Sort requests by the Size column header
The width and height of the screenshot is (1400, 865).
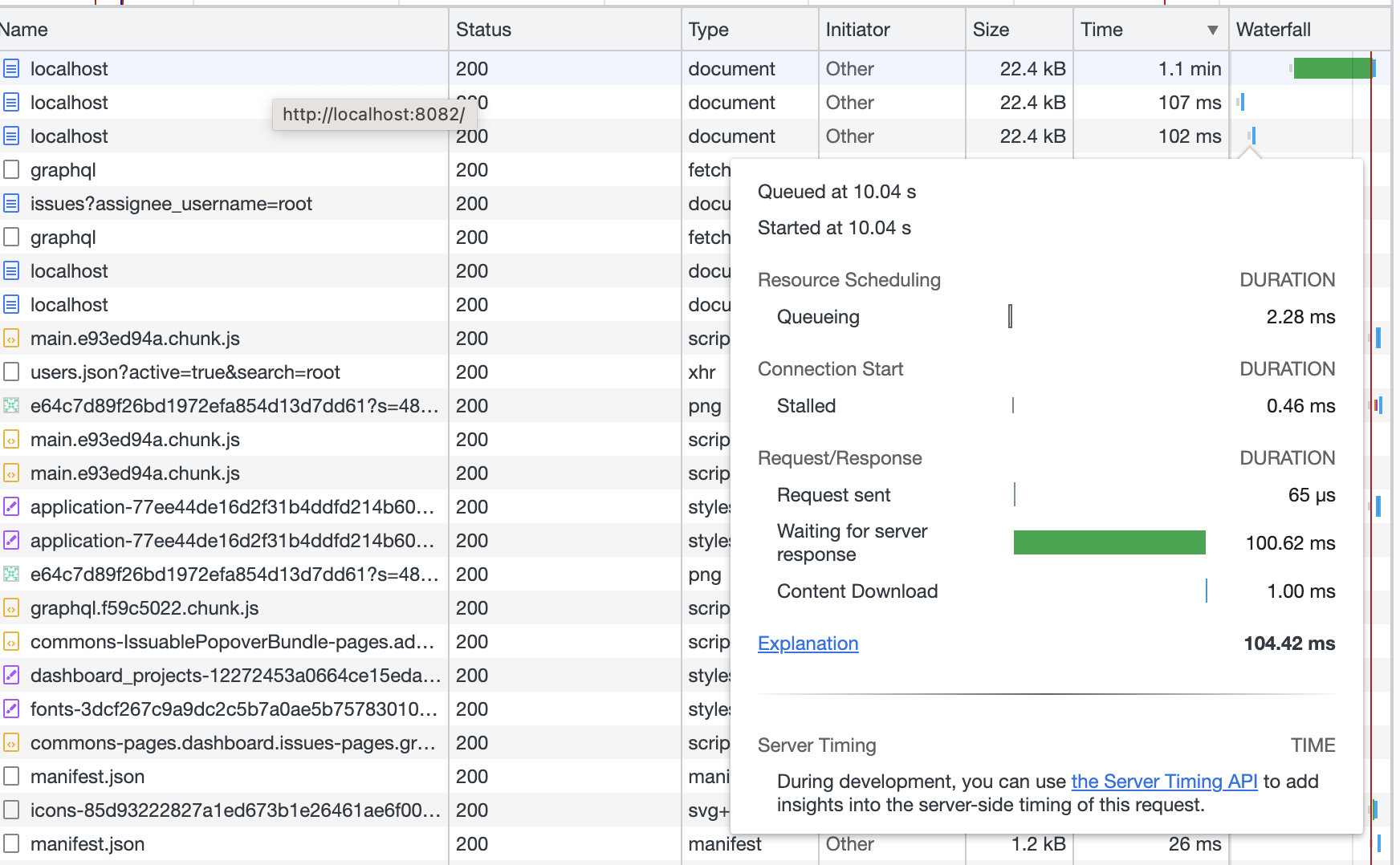click(991, 30)
